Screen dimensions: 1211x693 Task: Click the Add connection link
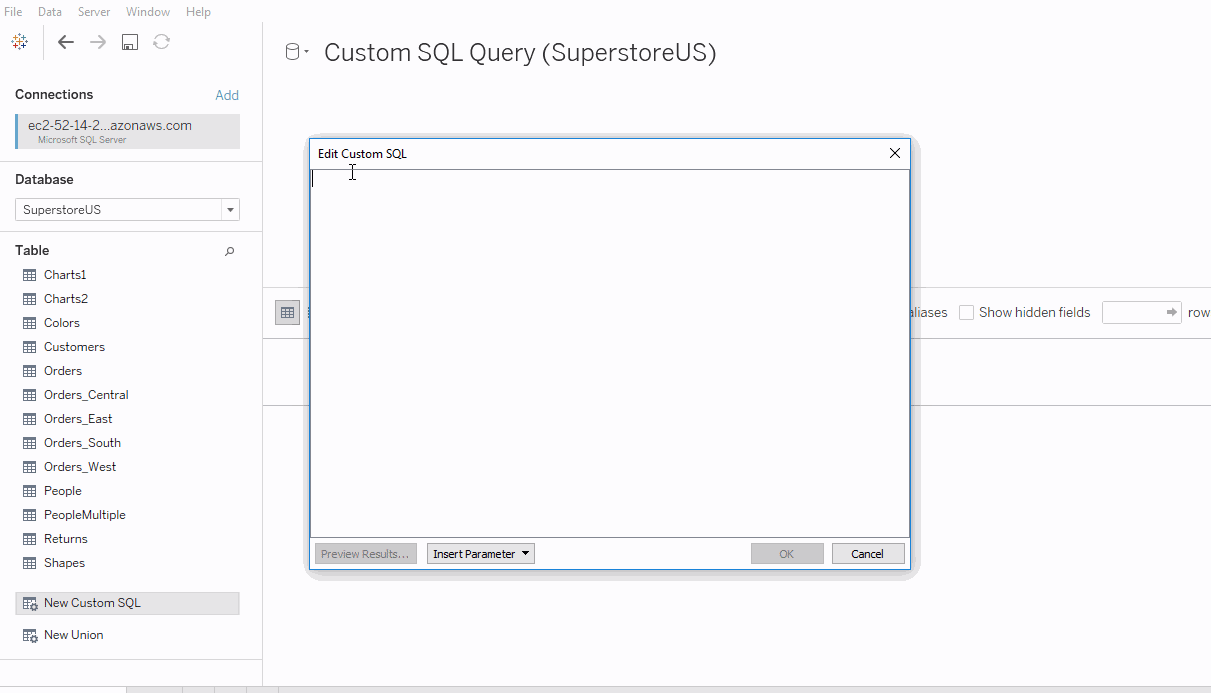pos(227,94)
